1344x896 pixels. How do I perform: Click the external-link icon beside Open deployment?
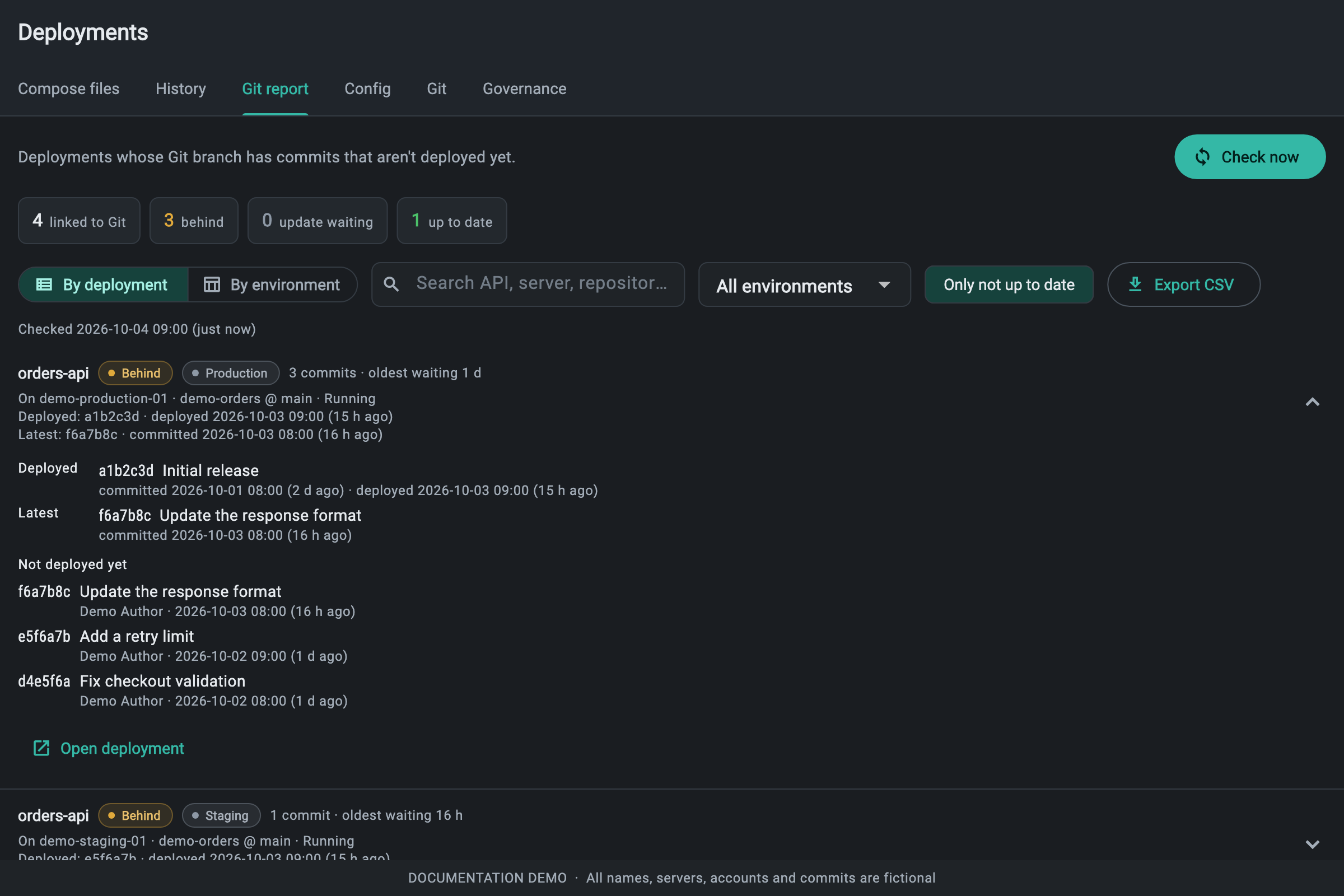(x=41, y=748)
